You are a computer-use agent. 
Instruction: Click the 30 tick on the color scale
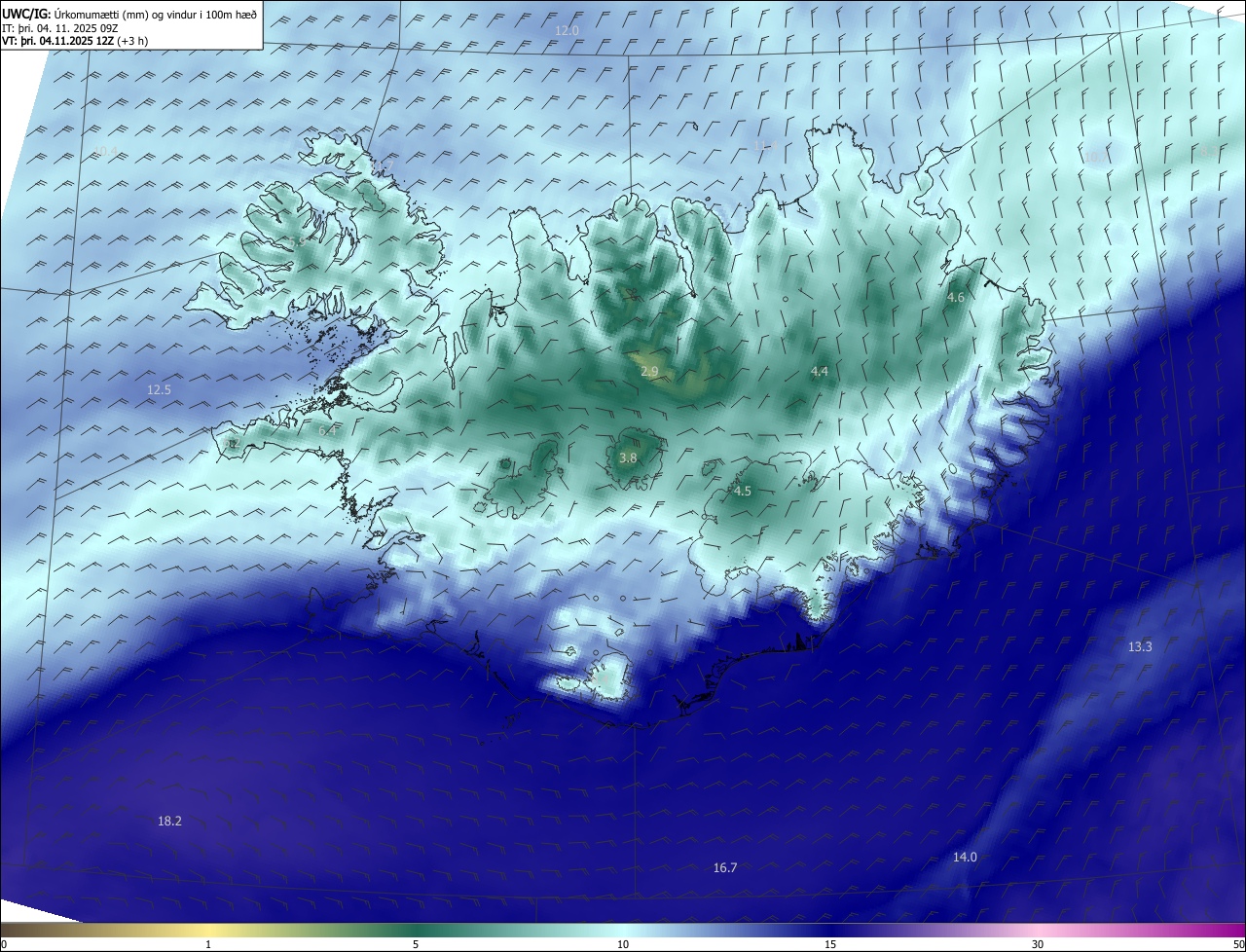(1038, 944)
